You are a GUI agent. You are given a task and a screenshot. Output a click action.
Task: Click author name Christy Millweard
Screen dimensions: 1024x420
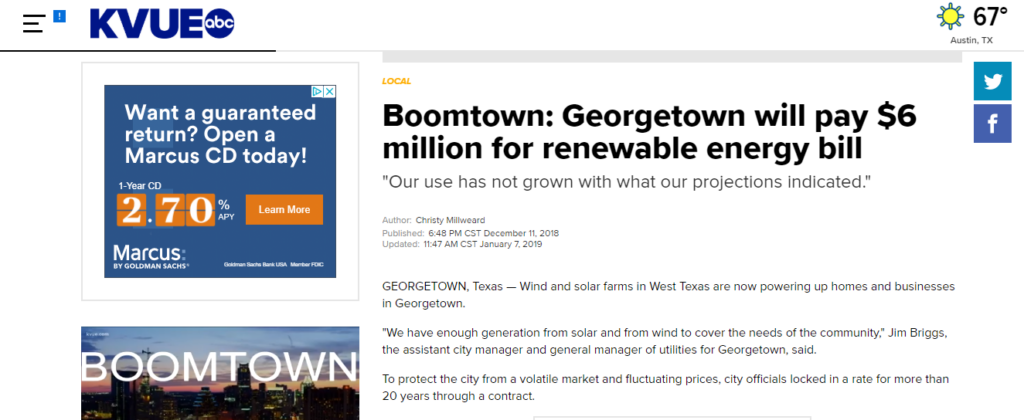(x=458, y=220)
